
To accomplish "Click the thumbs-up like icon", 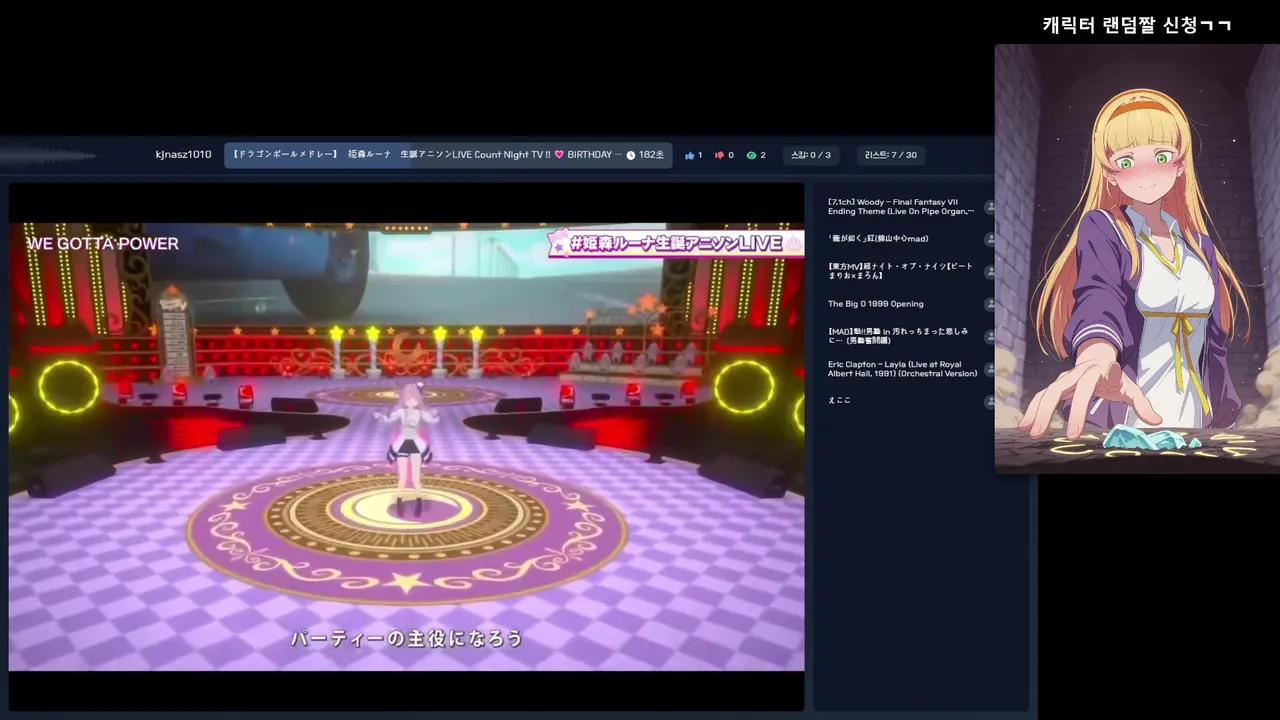I will 689,155.
